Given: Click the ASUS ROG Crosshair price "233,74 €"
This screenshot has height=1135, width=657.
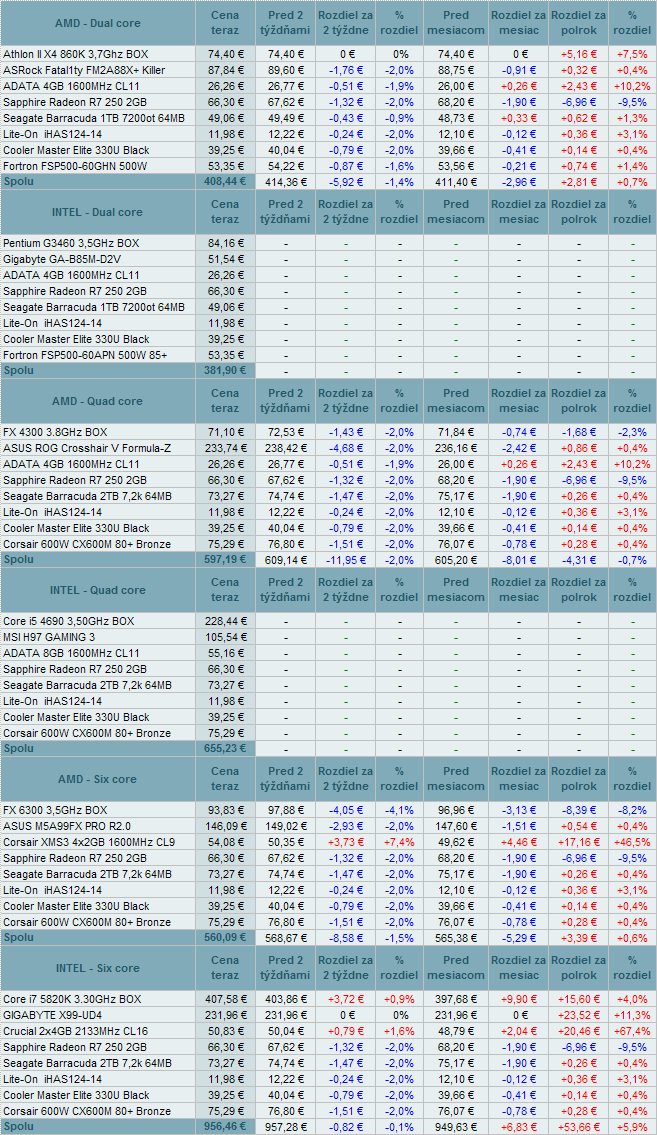Looking at the screenshot, I should pos(227,448).
